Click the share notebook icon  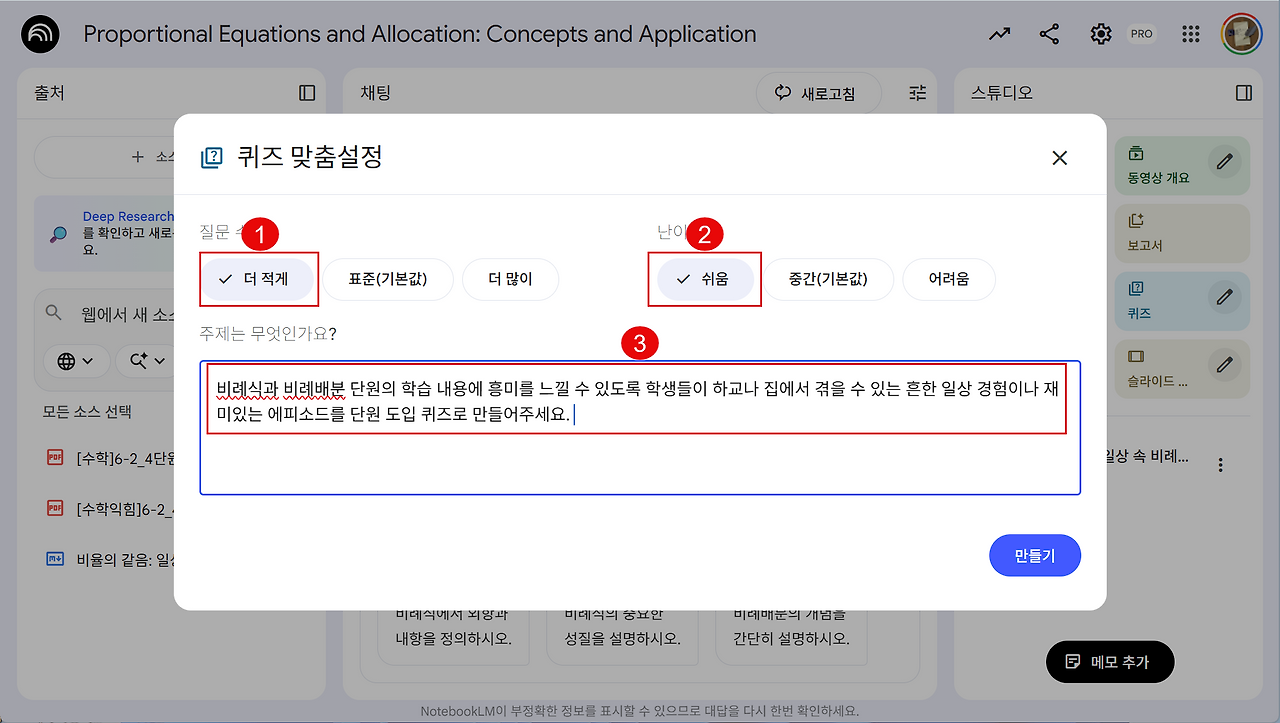(1049, 34)
